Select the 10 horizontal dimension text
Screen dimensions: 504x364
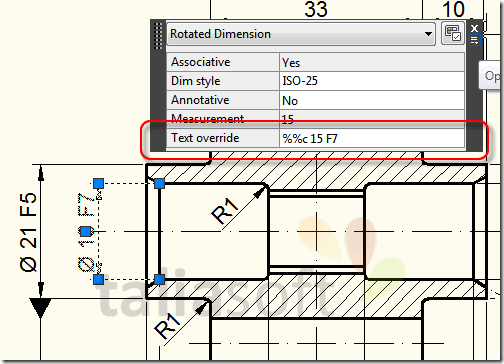coord(453,9)
